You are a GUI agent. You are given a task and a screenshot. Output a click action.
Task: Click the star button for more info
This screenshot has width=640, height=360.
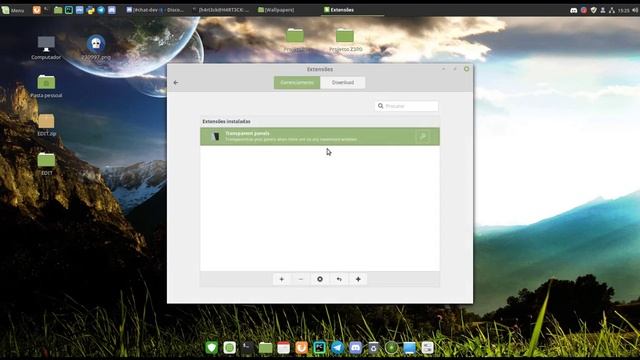click(358, 279)
